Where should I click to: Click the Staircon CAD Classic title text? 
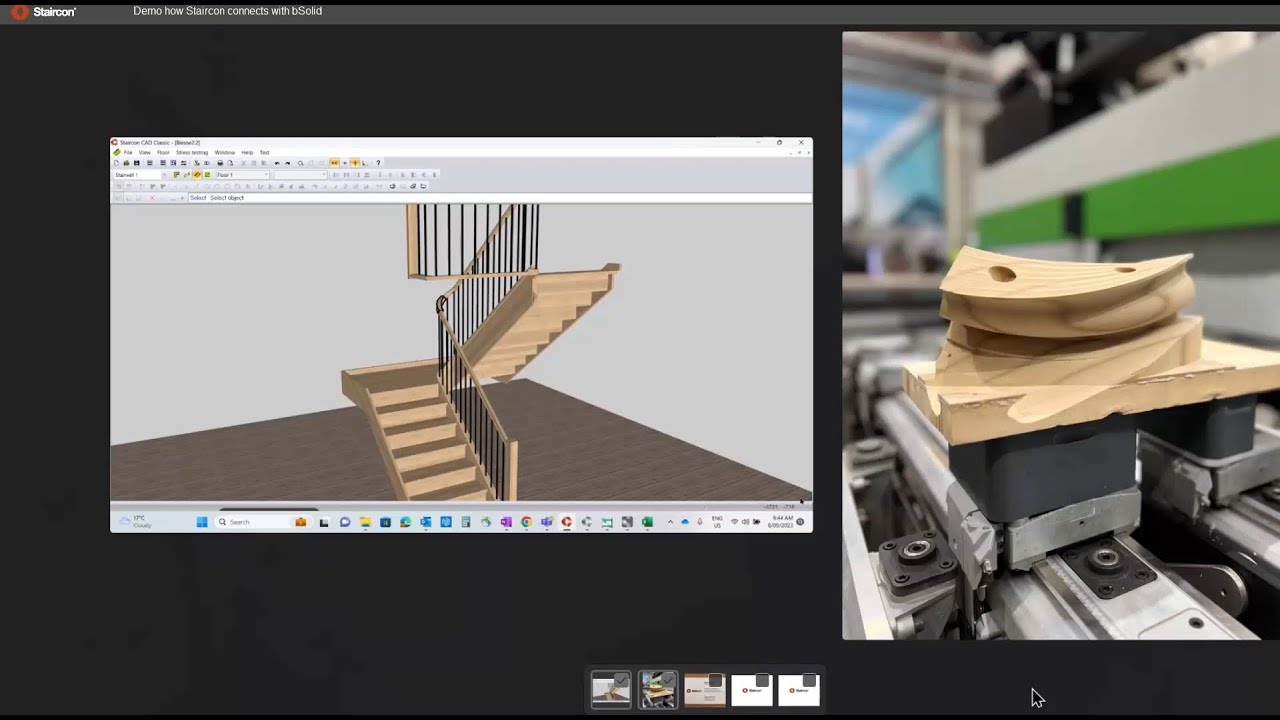(x=160, y=143)
